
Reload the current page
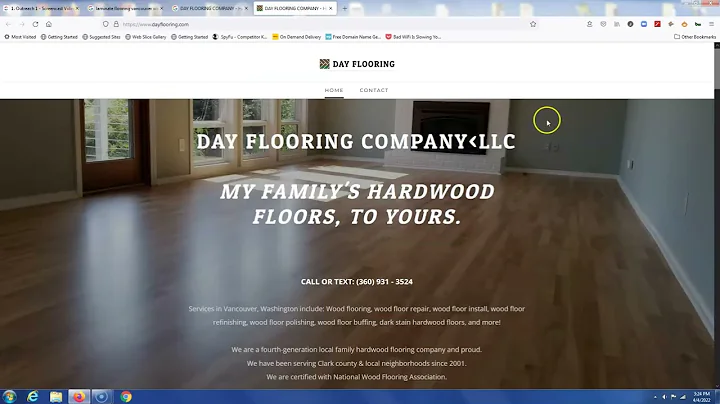click(x=35, y=24)
